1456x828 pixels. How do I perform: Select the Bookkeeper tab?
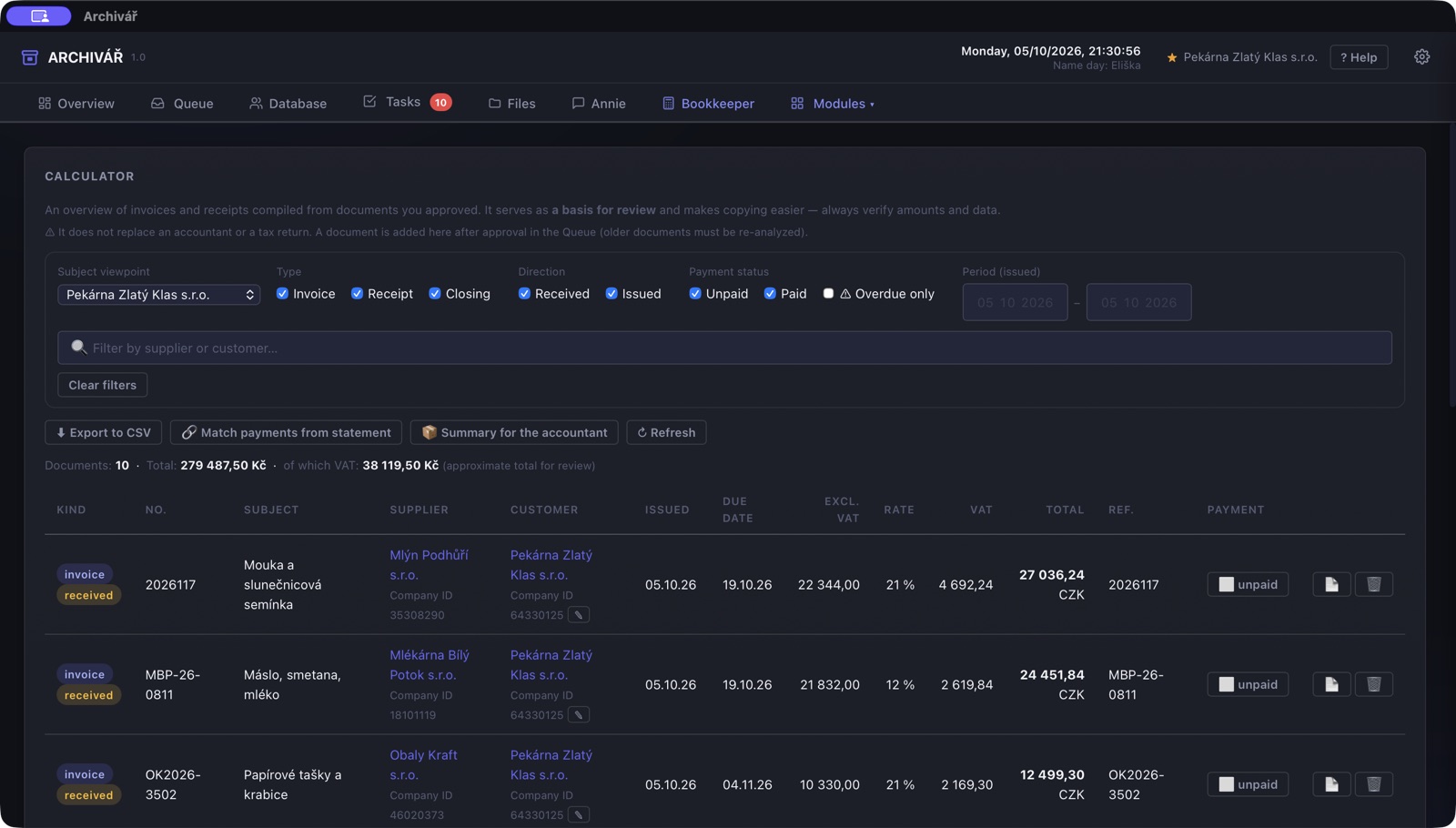click(708, 104)
